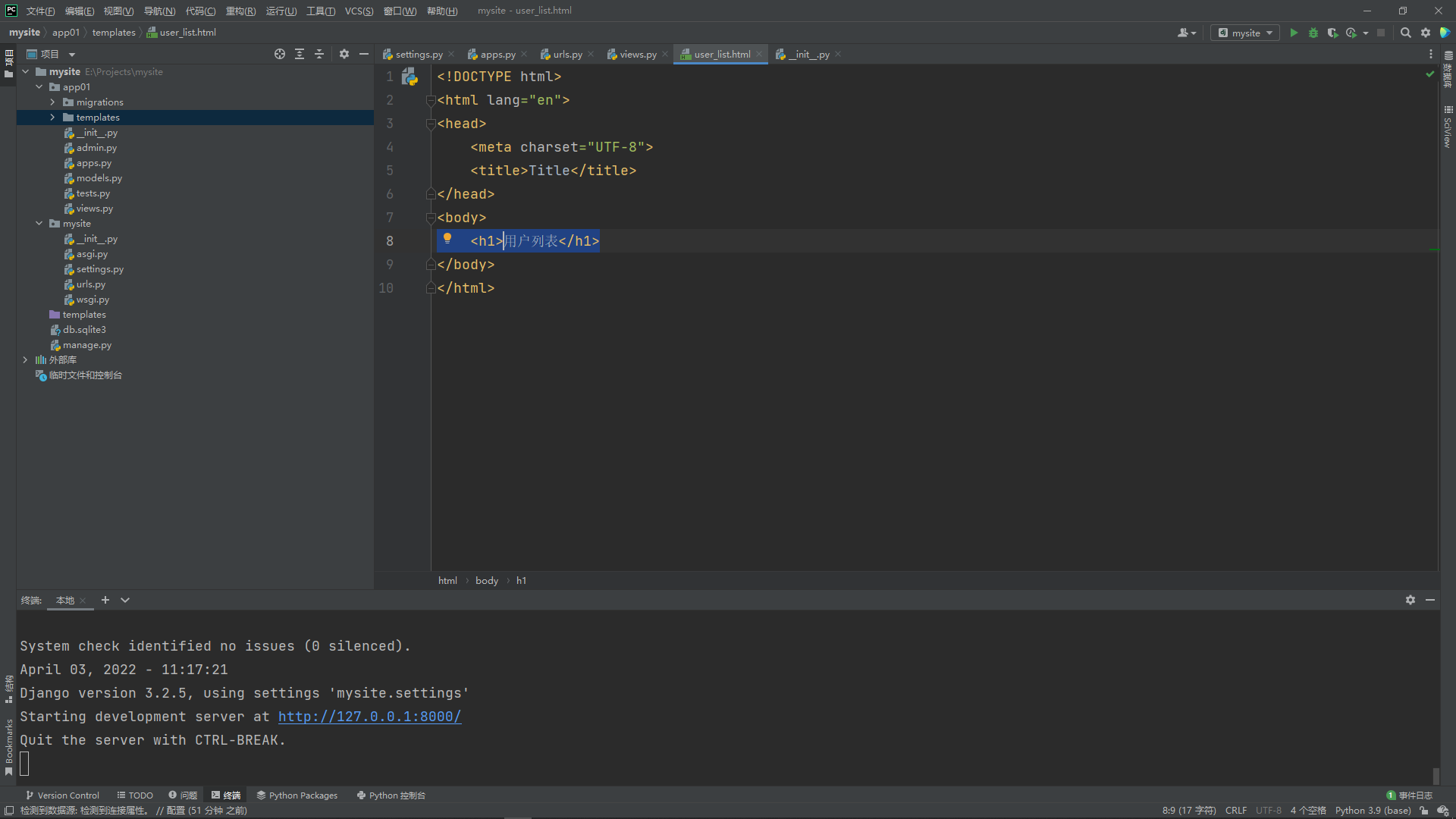Select db.sqlite3 file

(83, 329)
